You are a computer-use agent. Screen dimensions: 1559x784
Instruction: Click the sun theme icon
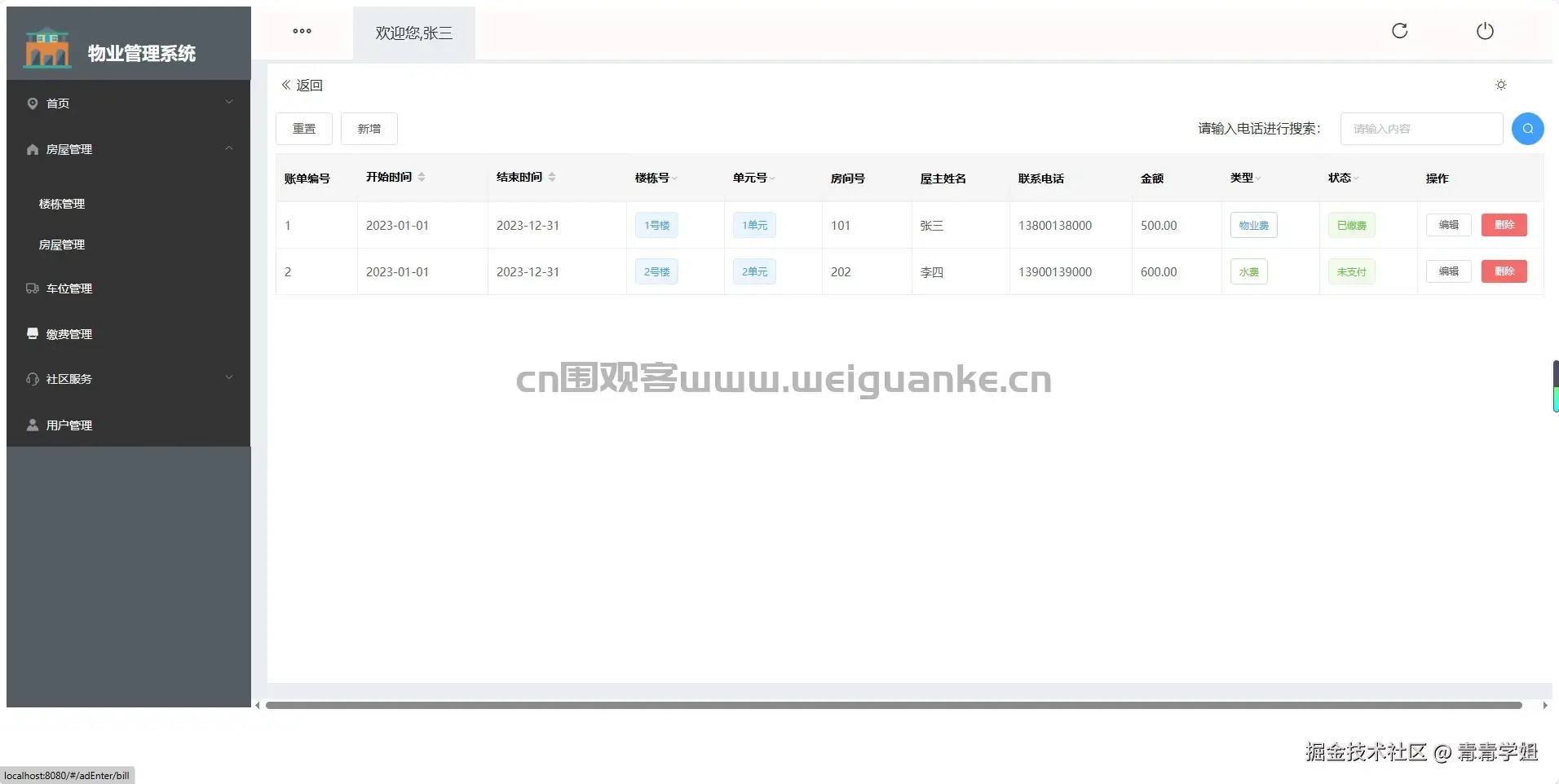tap(1501, 85)
